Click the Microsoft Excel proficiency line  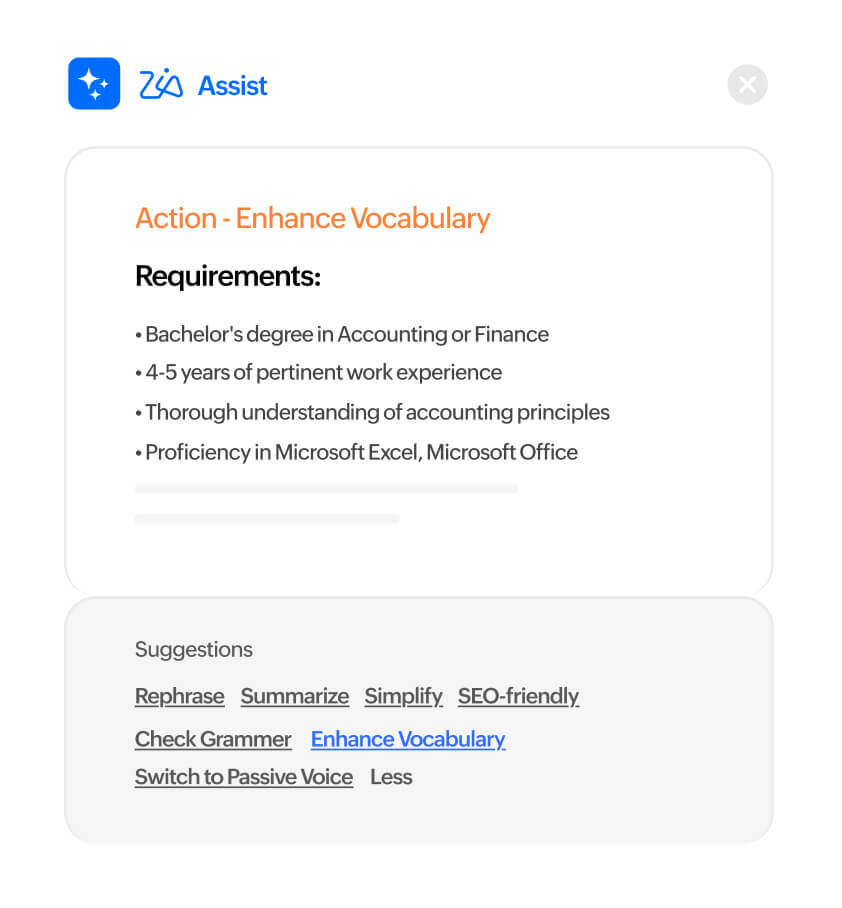coord(356,452)
